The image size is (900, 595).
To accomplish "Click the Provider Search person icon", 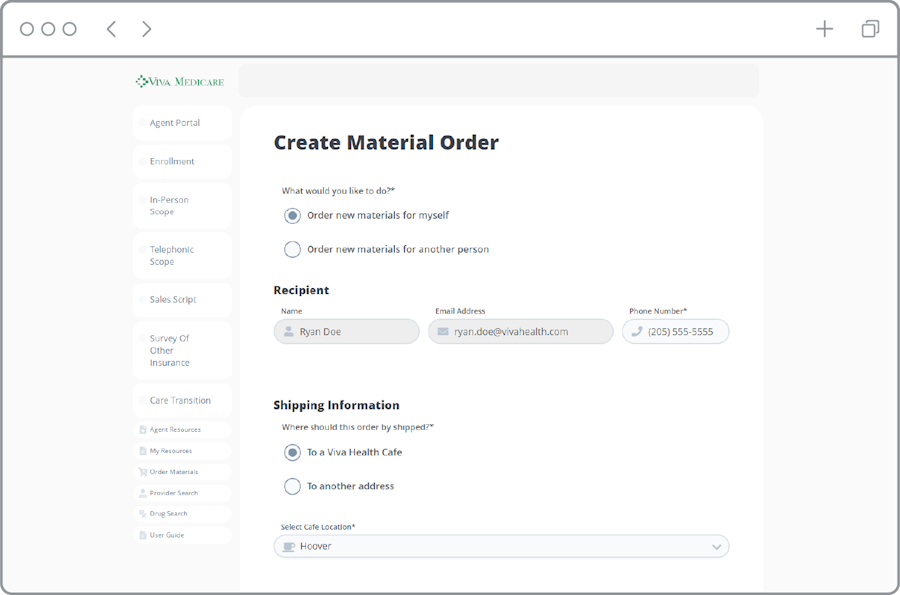I will pyautogui.click(x=142, y=493).
